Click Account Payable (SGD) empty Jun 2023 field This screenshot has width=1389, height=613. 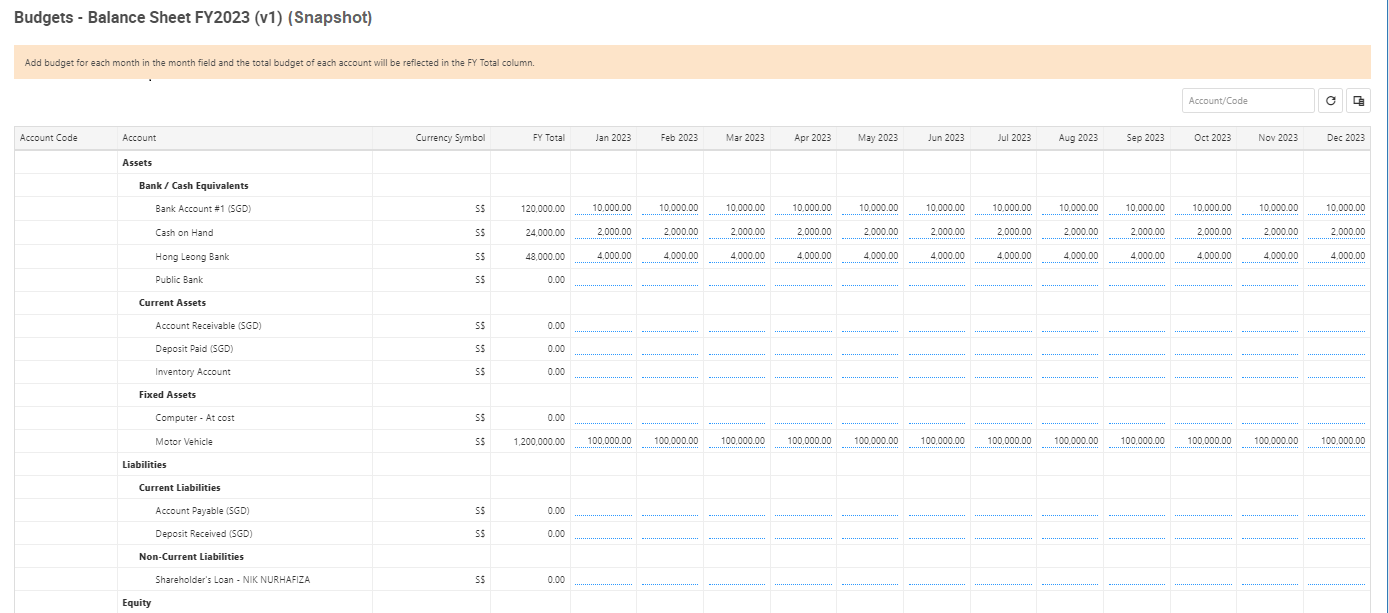pyautogui.click(x=937, y=510)
